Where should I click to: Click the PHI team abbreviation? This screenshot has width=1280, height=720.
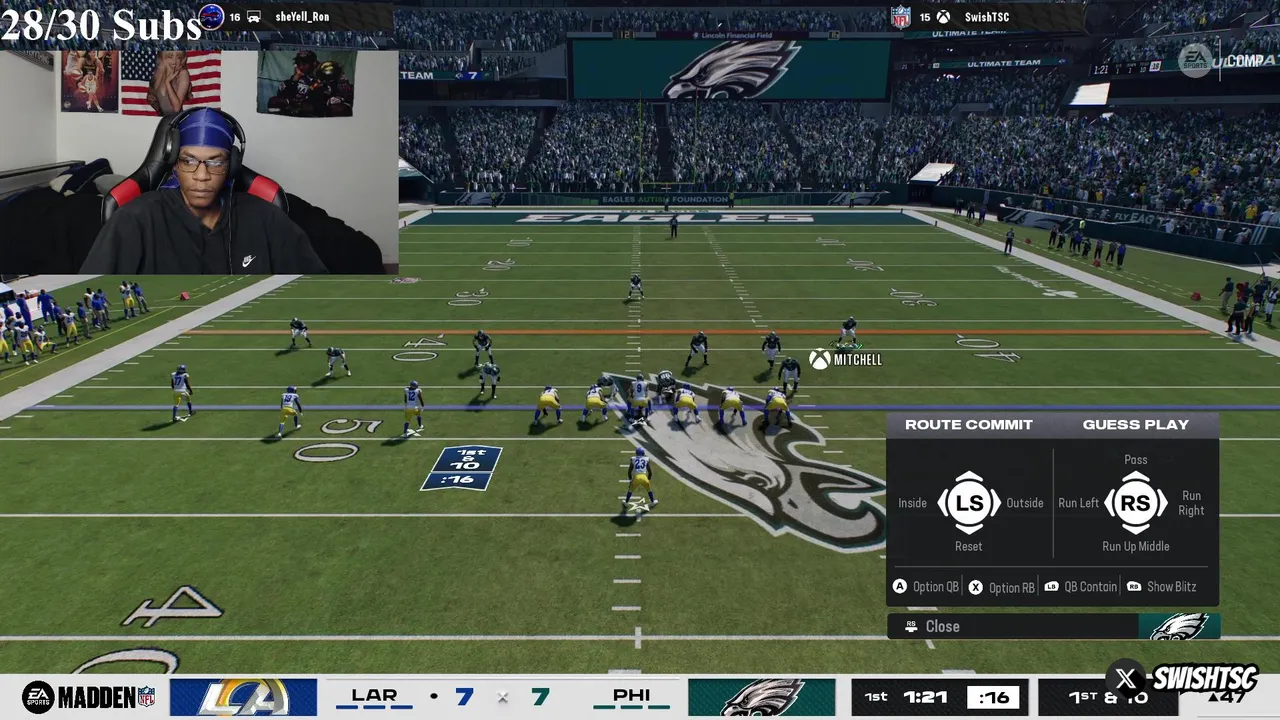(631, 695)
